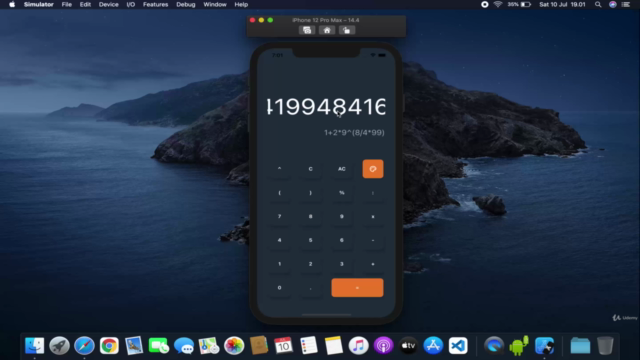Tap the minus operator key
Screen dimensions: 640x360
tap(373, 240)
